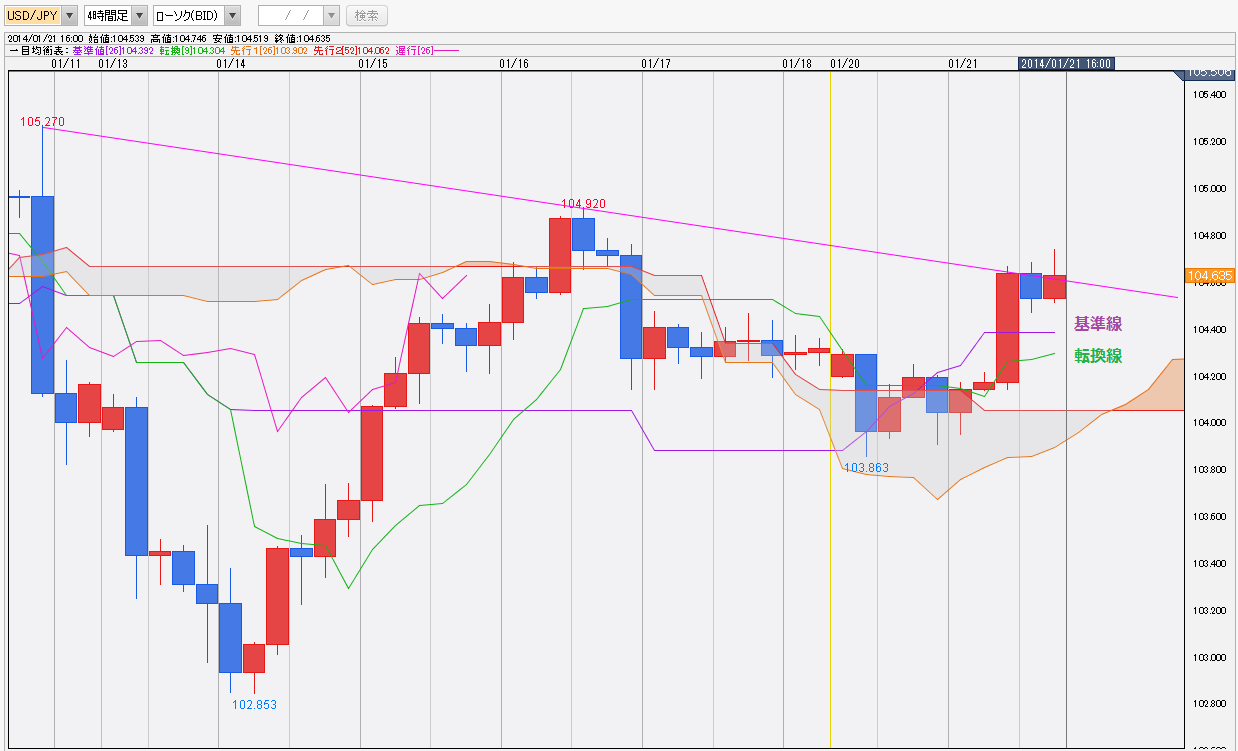This screenshot has height=751, width=1238.
Task: Open the USD/JPY currency pair dropdown
Action: (41, 15)
